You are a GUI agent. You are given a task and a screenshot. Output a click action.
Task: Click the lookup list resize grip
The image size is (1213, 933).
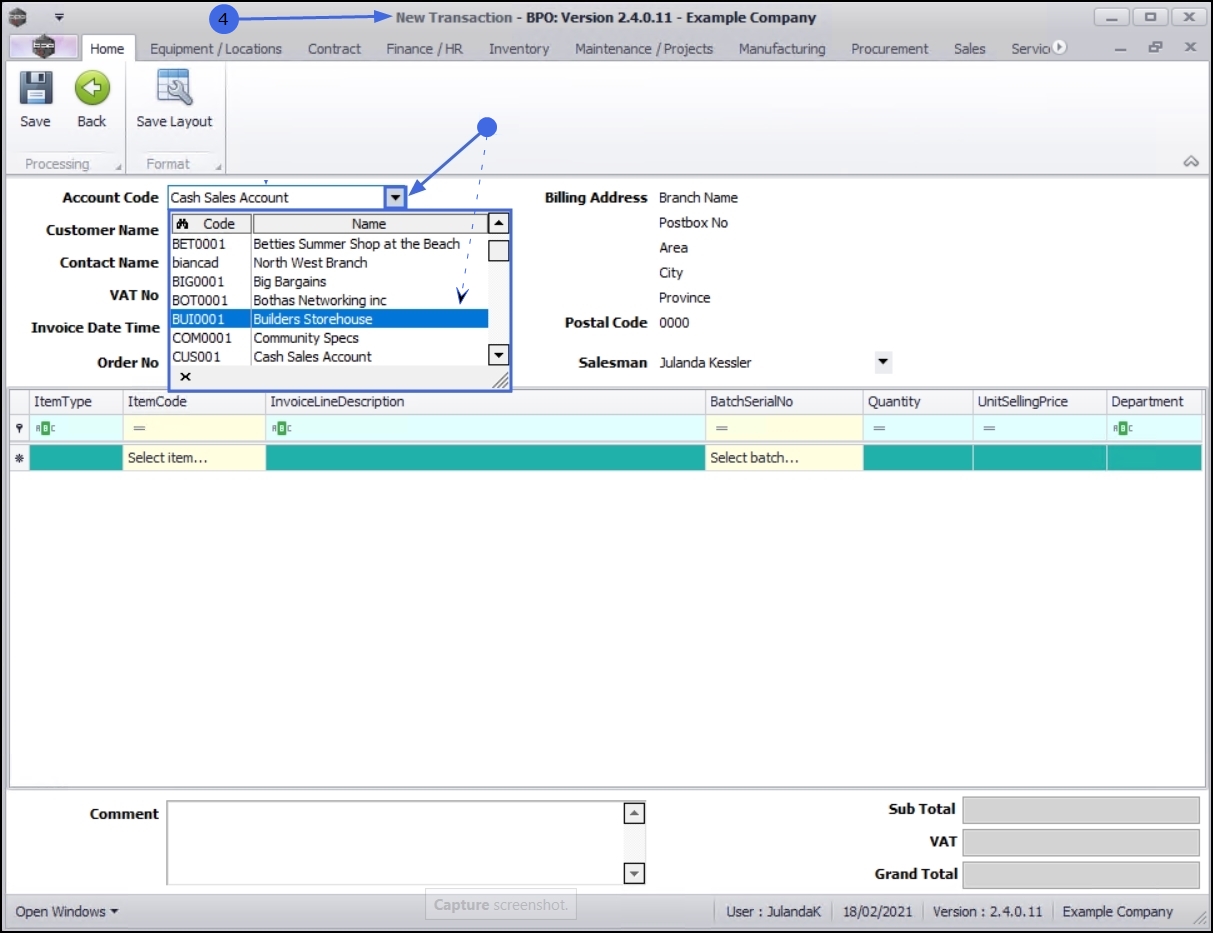(501, 380)
